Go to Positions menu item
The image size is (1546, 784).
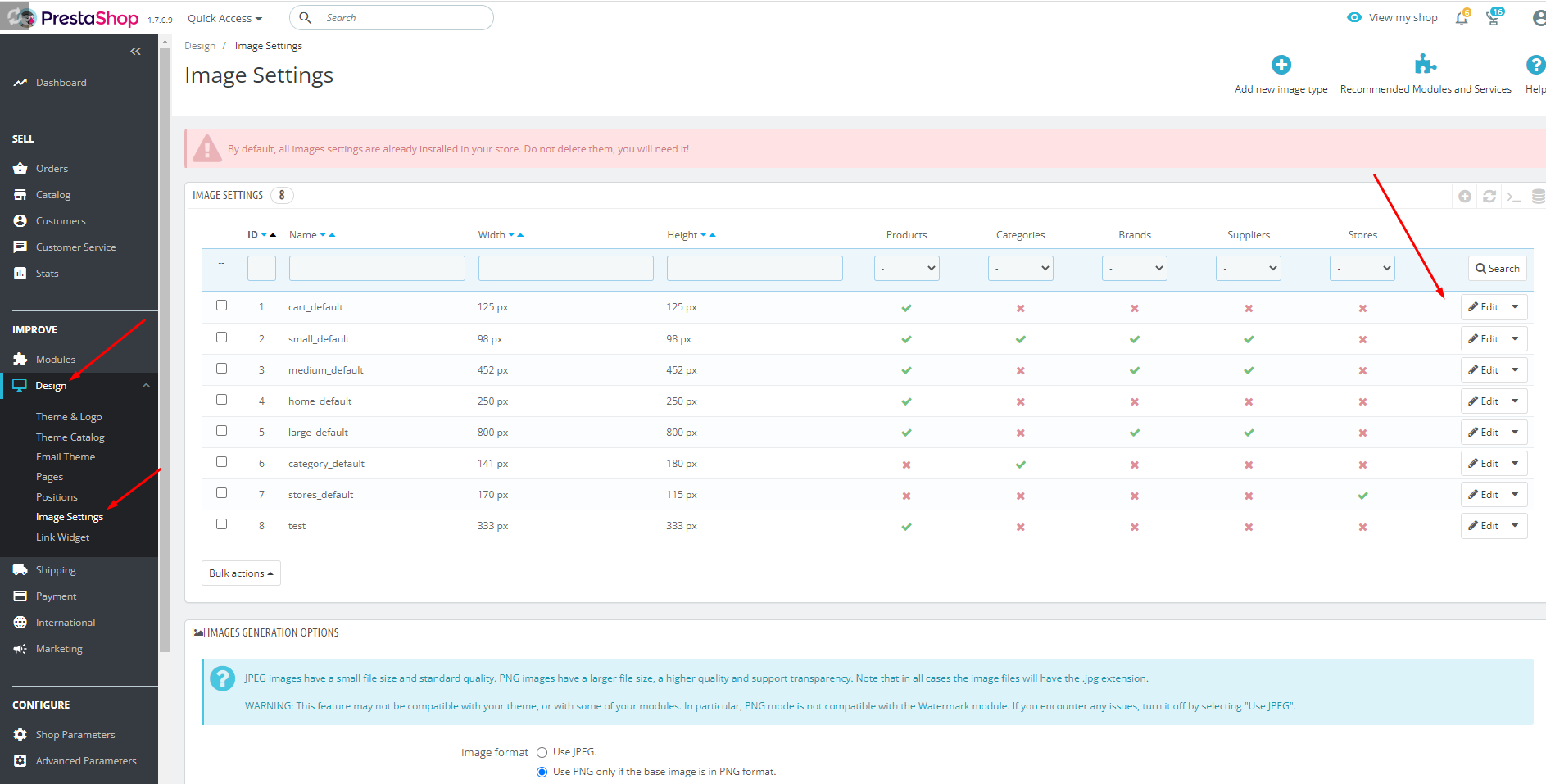click(57, 497)
